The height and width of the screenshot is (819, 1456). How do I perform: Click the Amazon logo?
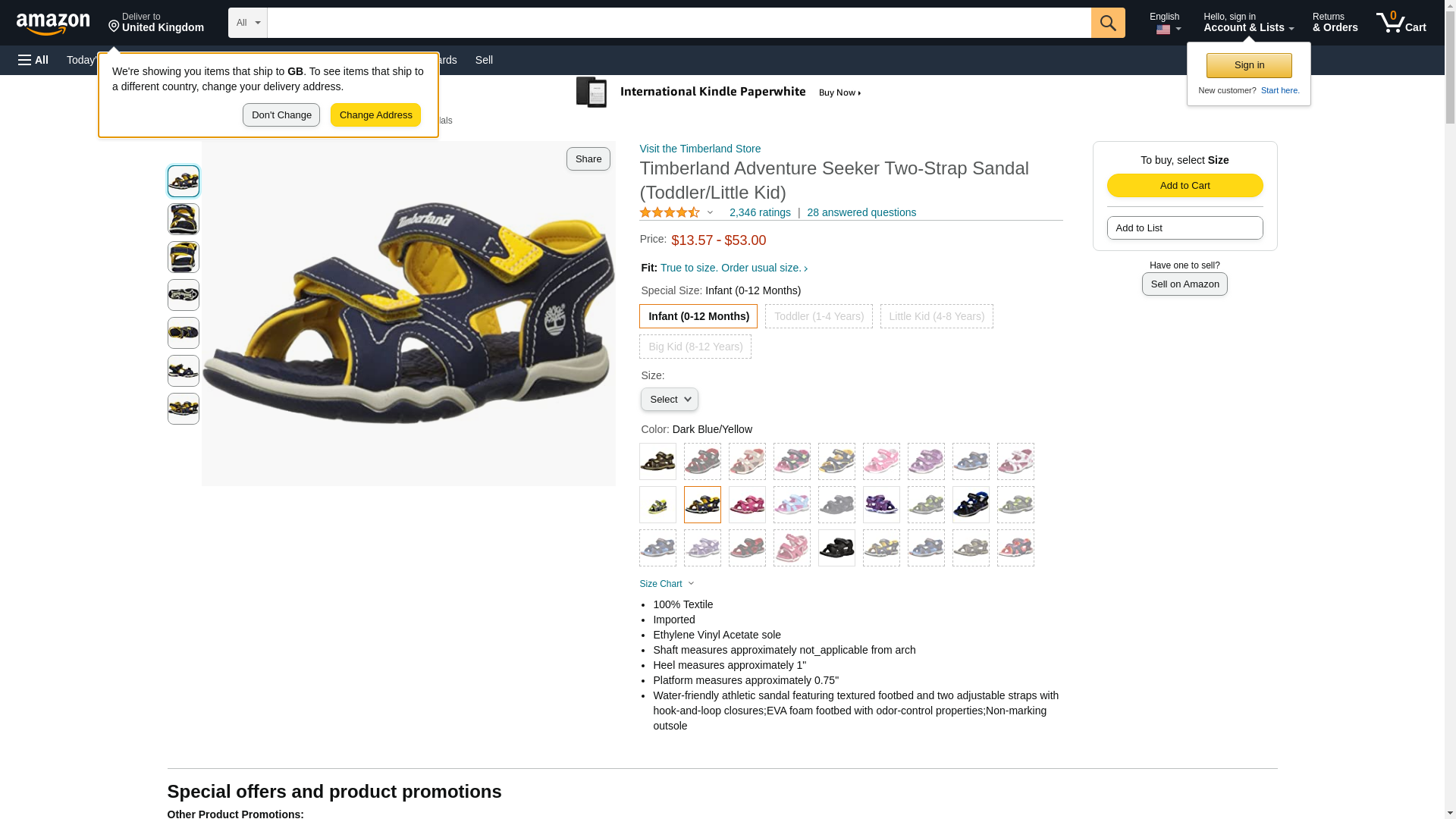coord(53,24)
